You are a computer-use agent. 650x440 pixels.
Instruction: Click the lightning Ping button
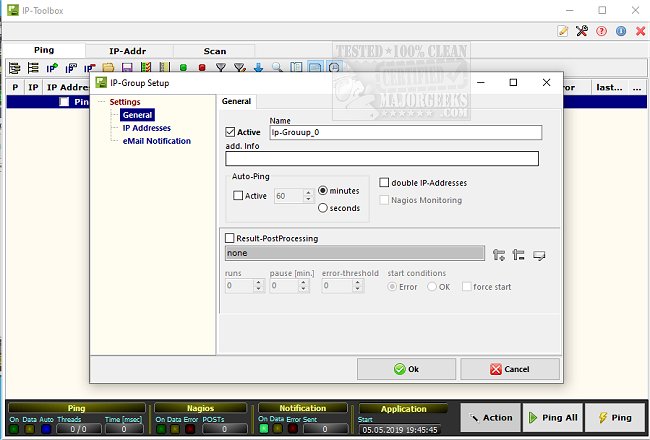coord(616,418)
